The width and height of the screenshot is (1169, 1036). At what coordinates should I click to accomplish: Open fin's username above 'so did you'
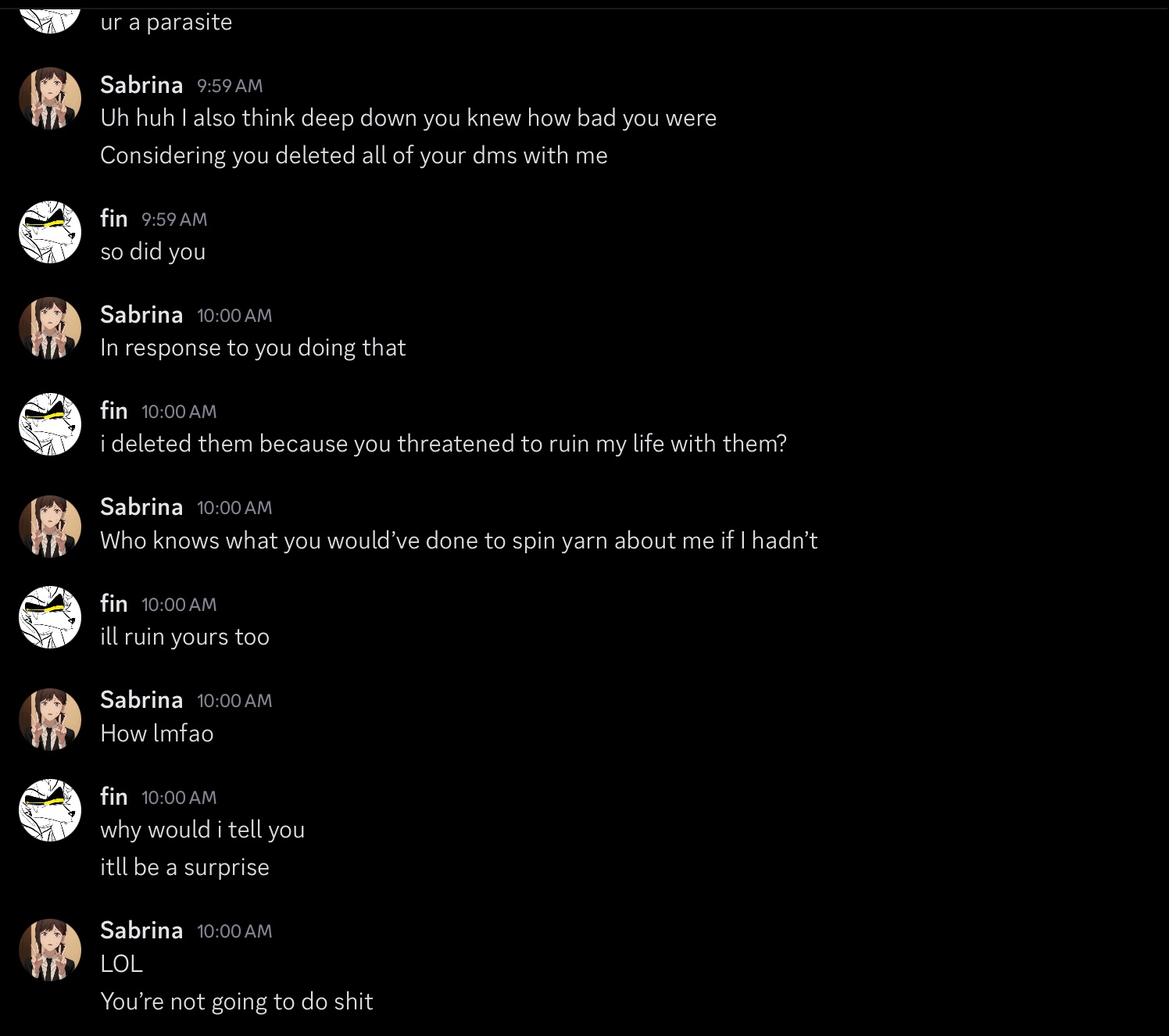(x=114, y=218)
